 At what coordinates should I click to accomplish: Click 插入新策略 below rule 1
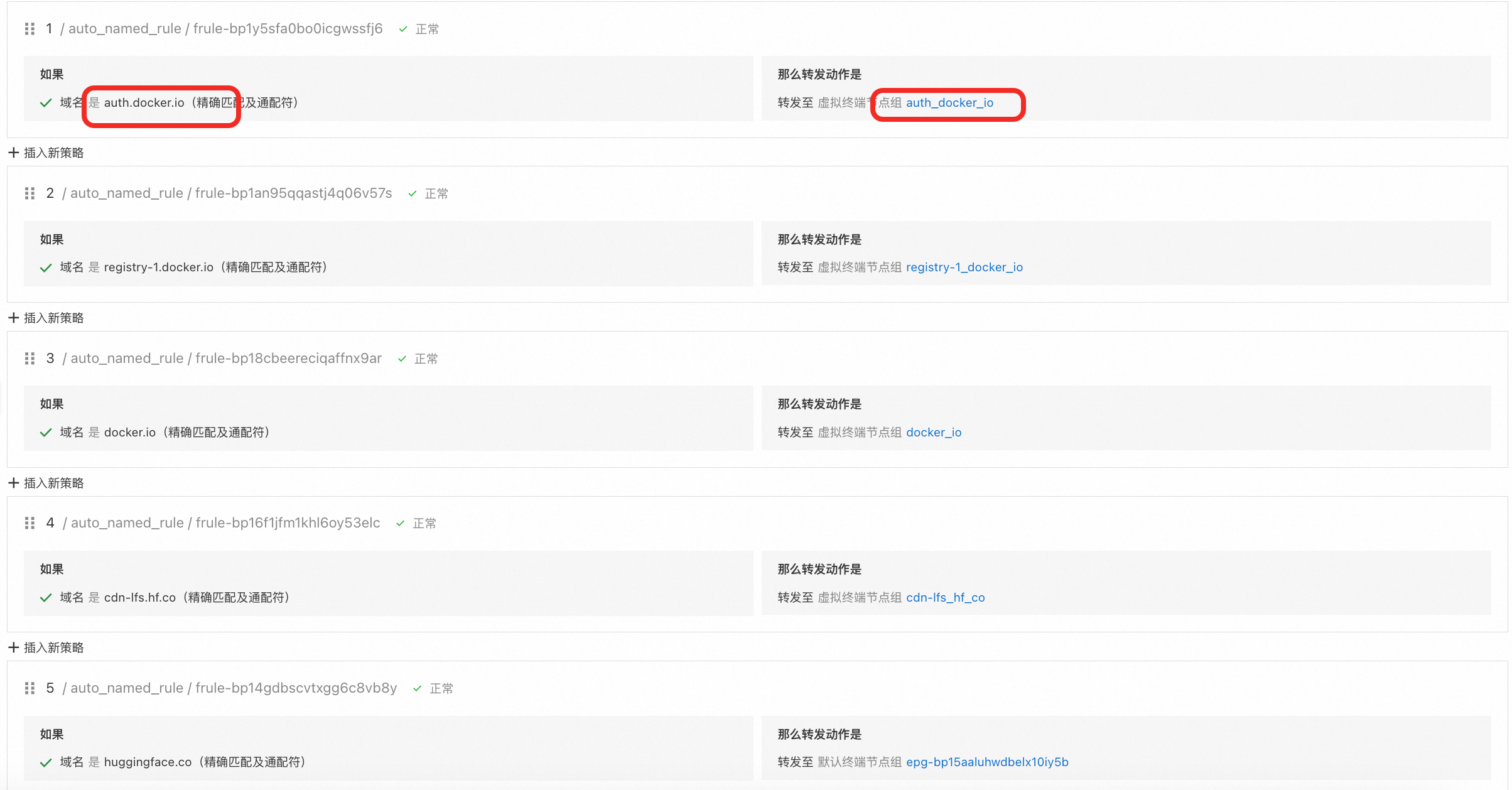click(x=54, y=153)
